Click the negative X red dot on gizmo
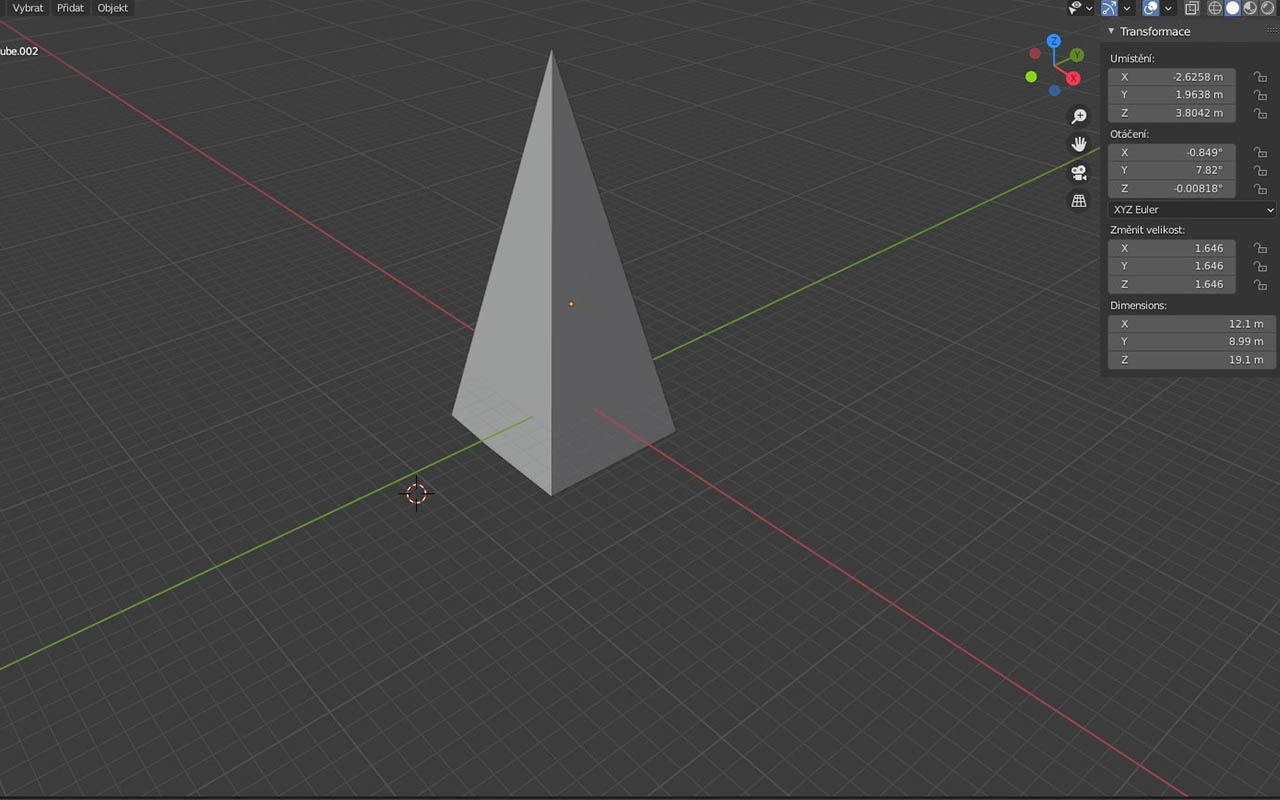The height and width of the screenshot is (800, 1280). click(x=1035, y=54)
